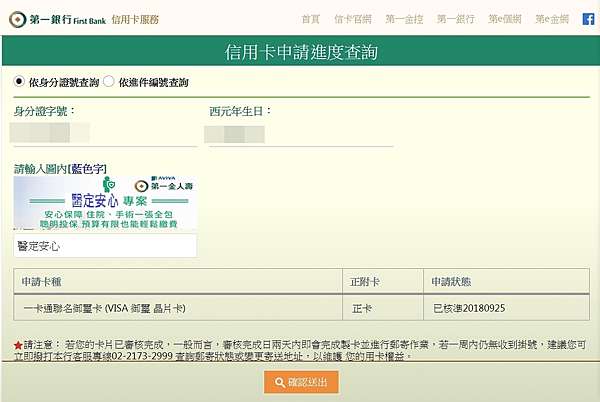The height and width of the screenshot is (402, 600).
Task: Select the 一卡通聯名御璽卡 card type cell
Action: [178, 308]
